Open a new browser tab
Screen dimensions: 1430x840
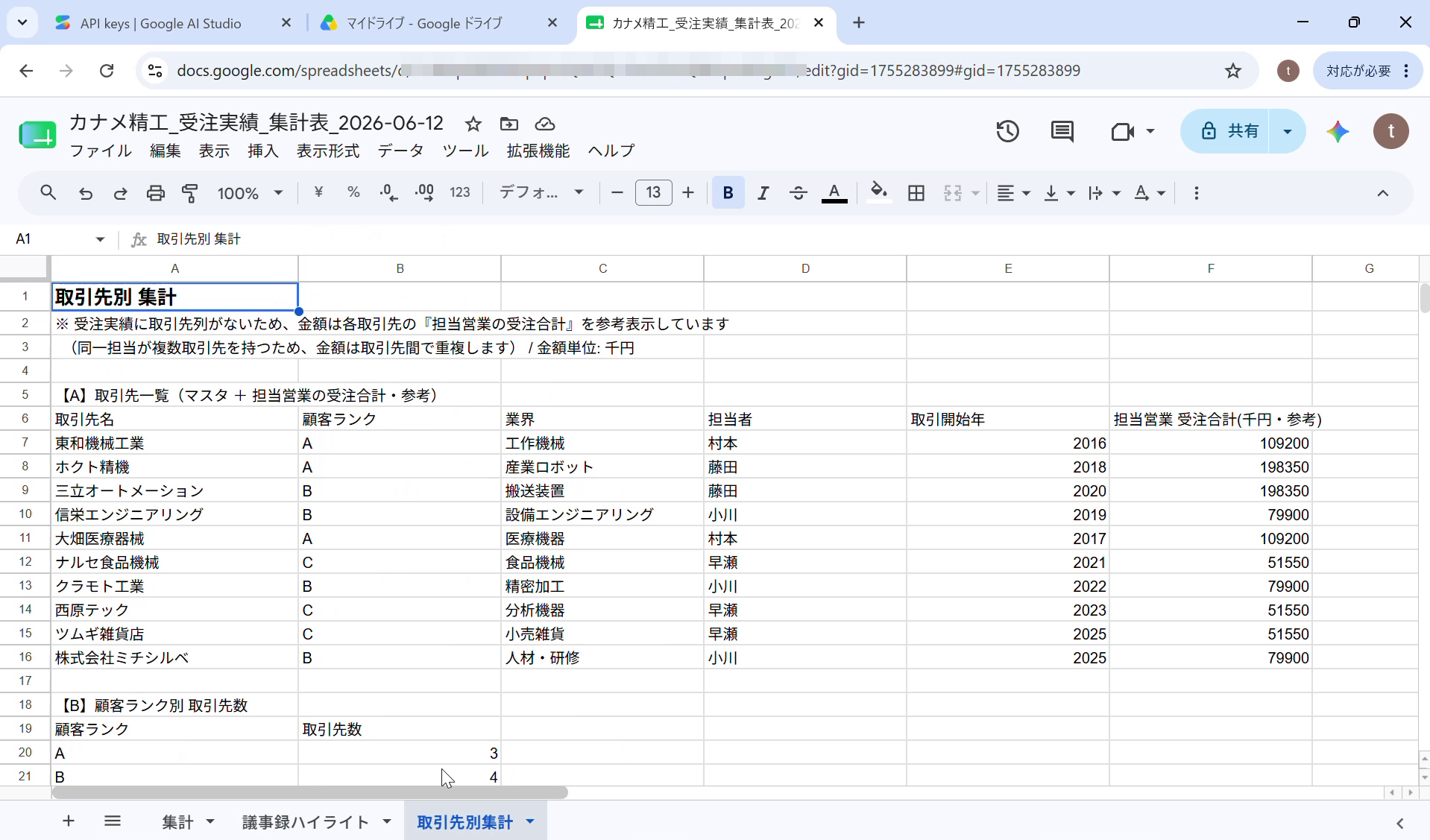[859, 23]
